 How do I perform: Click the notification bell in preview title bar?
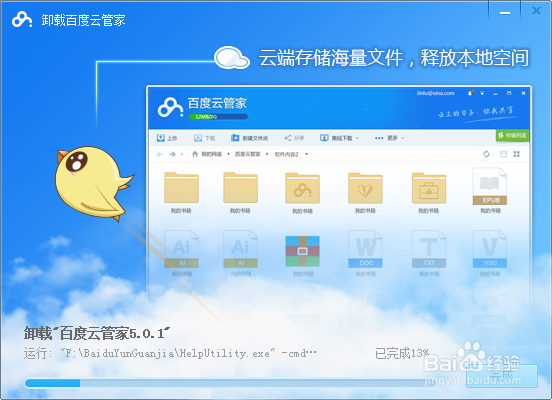[x=470, y=93]
